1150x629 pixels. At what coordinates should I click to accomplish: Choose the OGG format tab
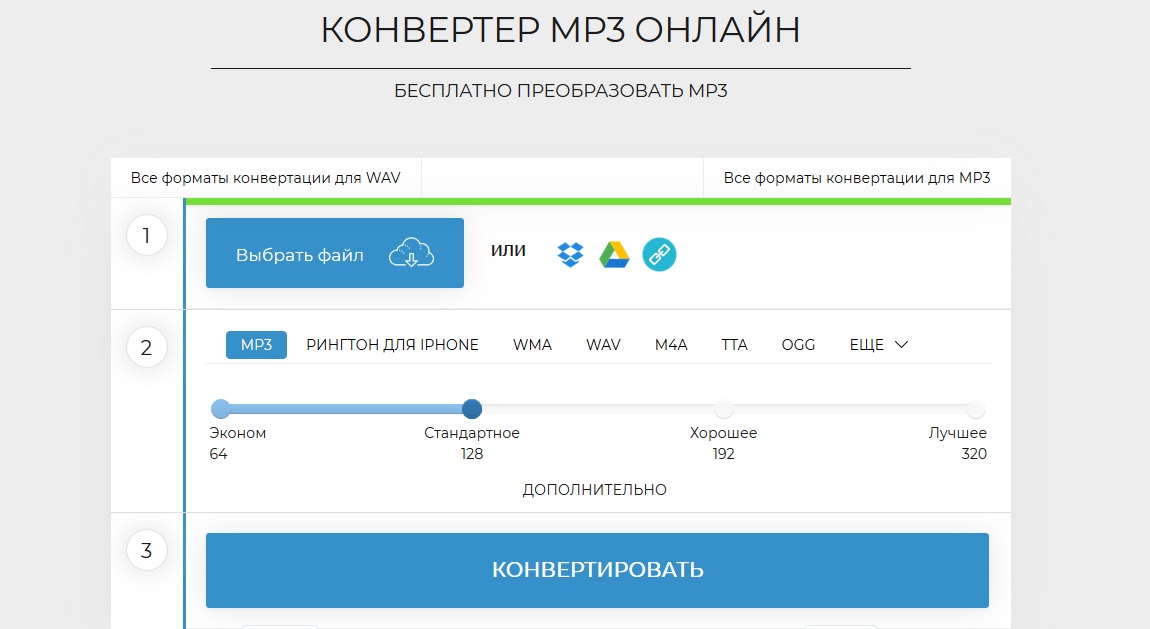[798, 345]
